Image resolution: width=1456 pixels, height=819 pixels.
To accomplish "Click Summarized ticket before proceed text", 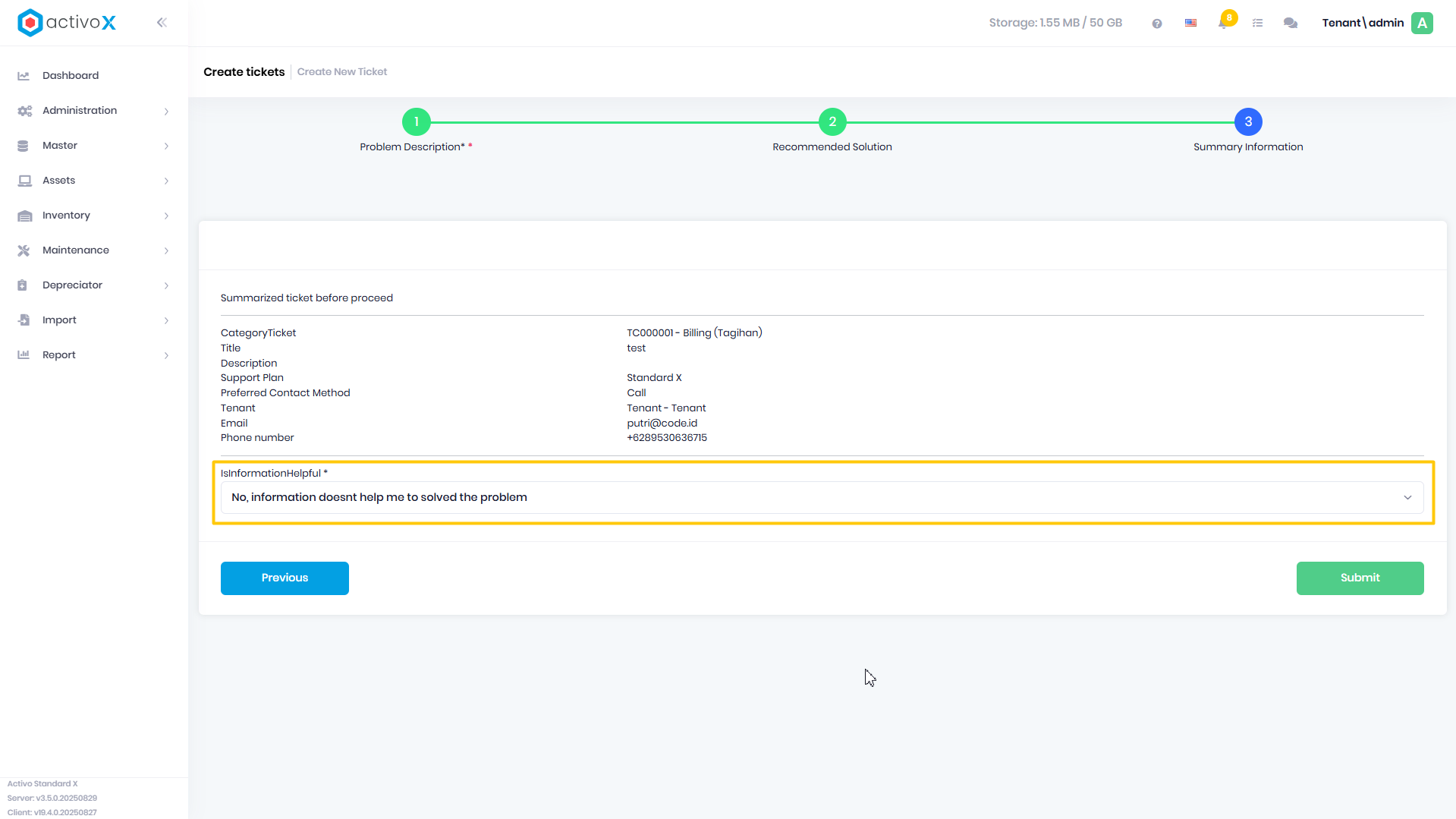I will (x=307, y=298).
